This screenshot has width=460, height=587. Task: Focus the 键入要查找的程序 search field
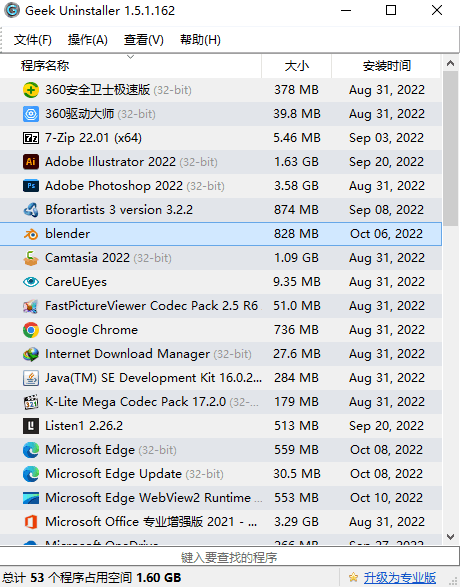(230, 557)
